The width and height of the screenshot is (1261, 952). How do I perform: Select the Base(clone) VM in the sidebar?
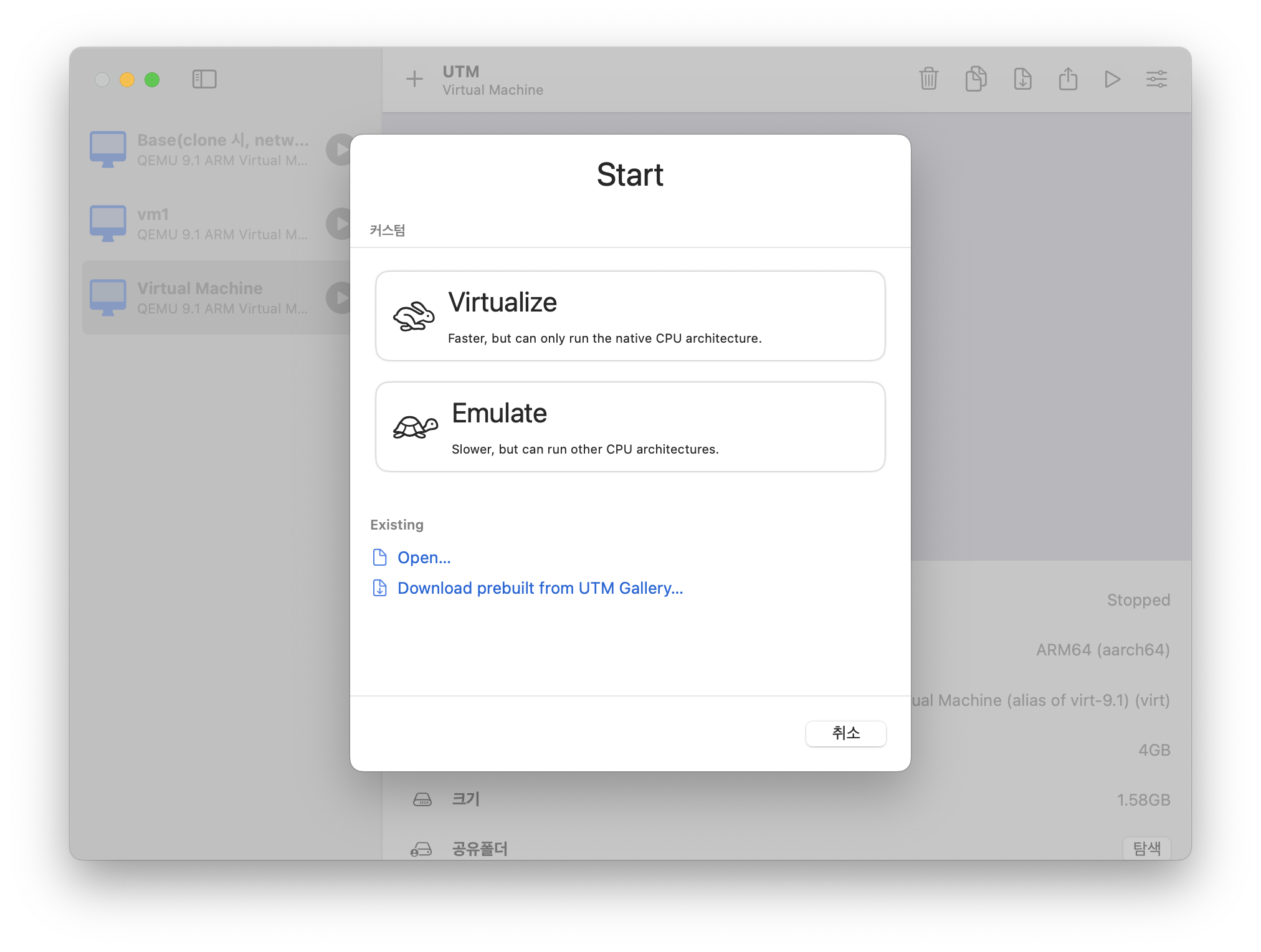(216, 150)
